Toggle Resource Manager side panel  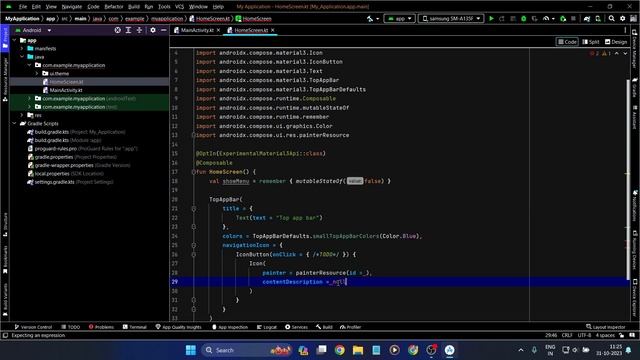[5, 80]
